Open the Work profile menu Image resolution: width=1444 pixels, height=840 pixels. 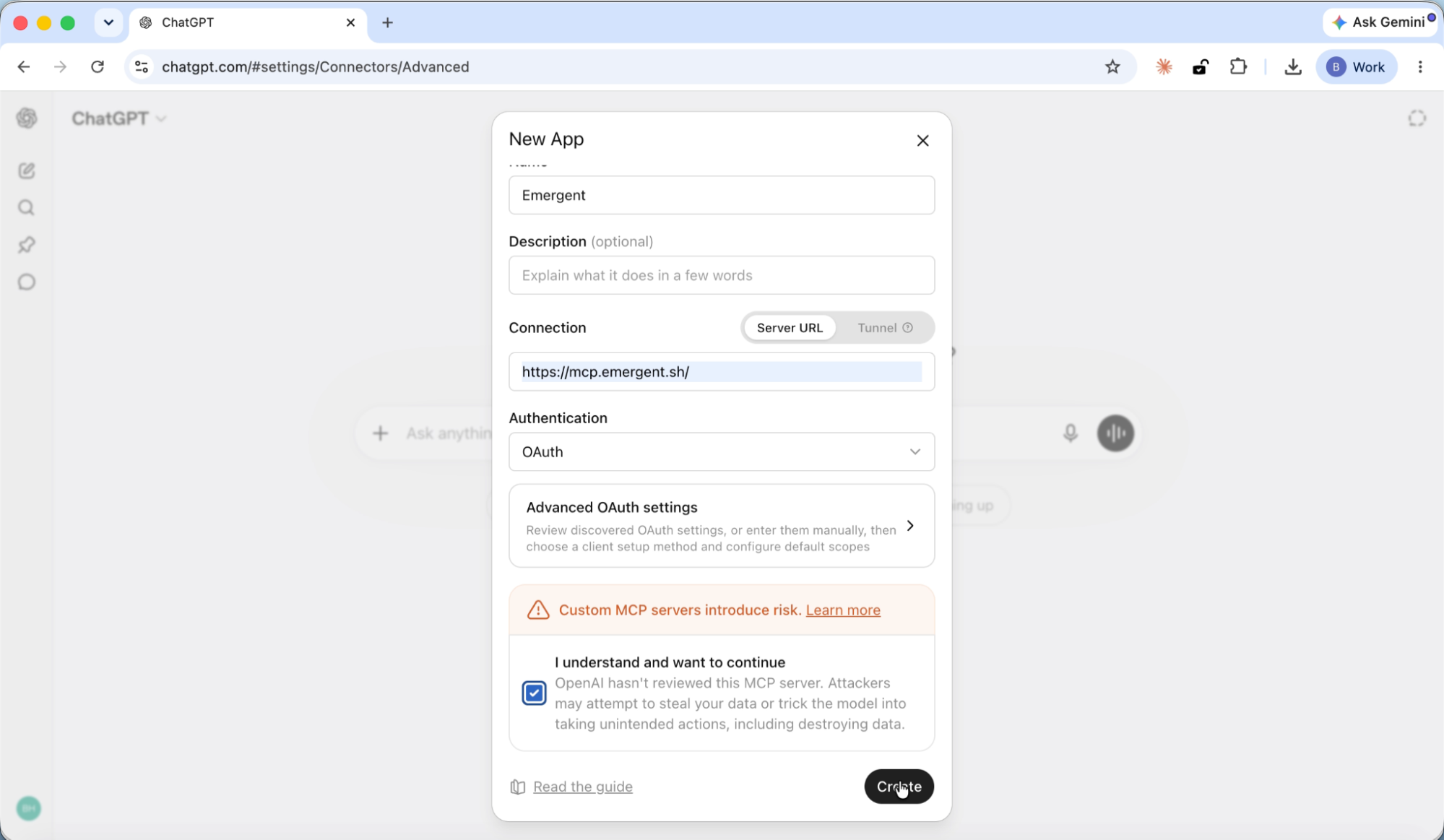[x=1357, y=67]
